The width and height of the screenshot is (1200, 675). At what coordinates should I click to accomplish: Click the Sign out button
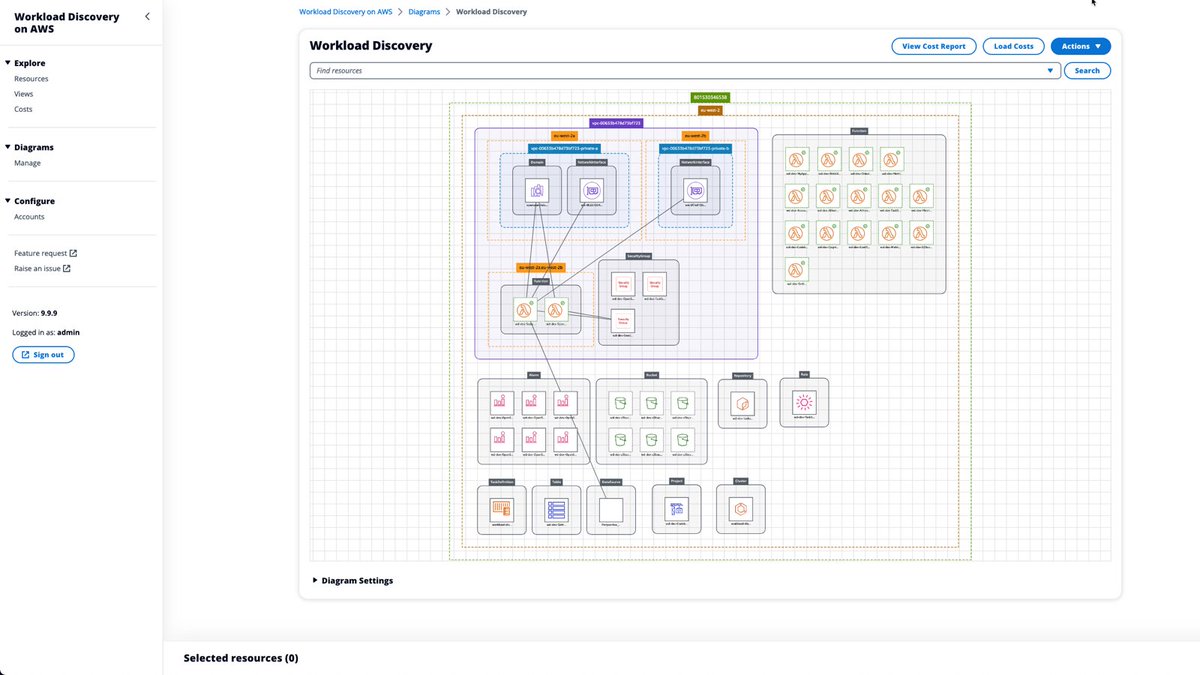[43, 354]
